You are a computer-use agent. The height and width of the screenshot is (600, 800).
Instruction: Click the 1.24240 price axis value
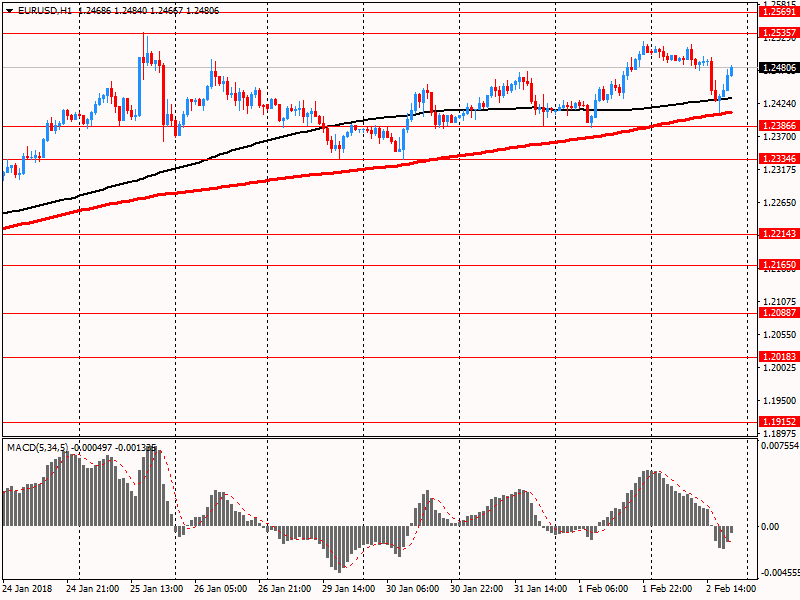coord(779,104)
